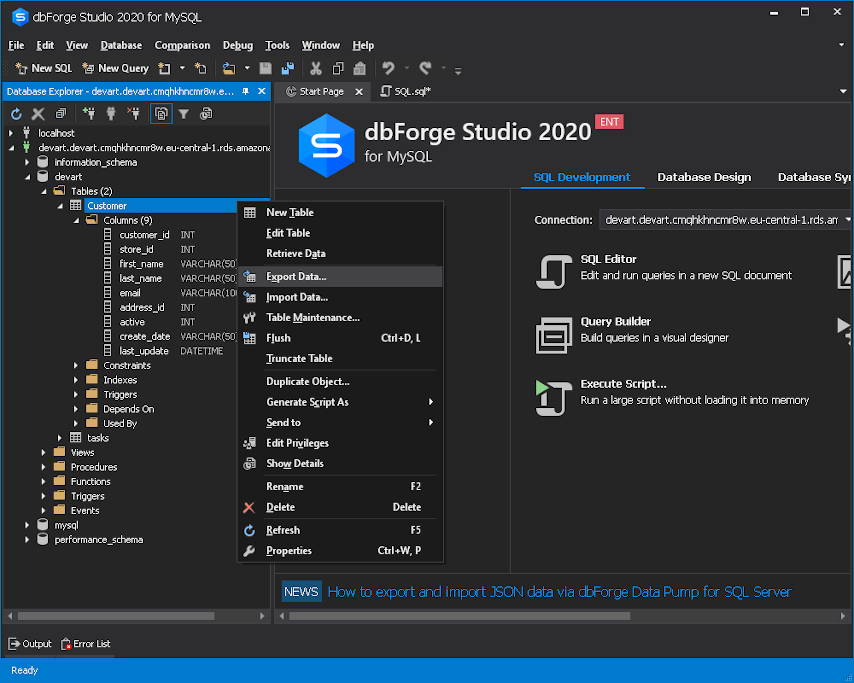Click the Paste icon in main toolbar

pyautogui.click(x=359, y=68)
